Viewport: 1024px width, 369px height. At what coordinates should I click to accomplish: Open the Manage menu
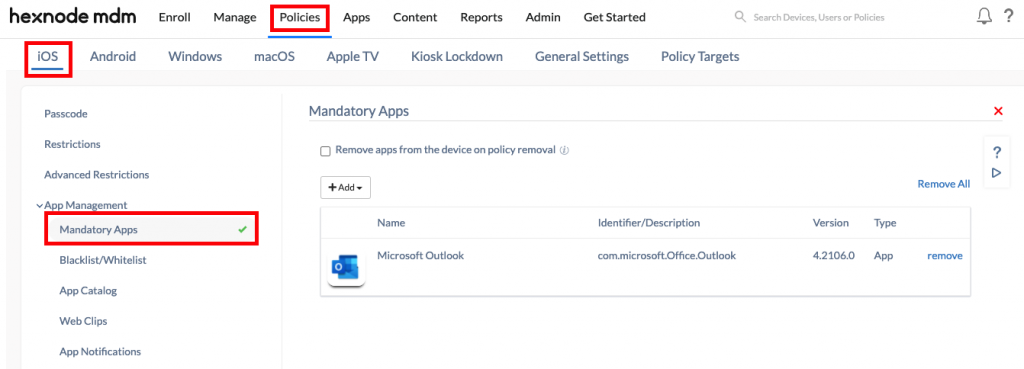click(233, 18)
